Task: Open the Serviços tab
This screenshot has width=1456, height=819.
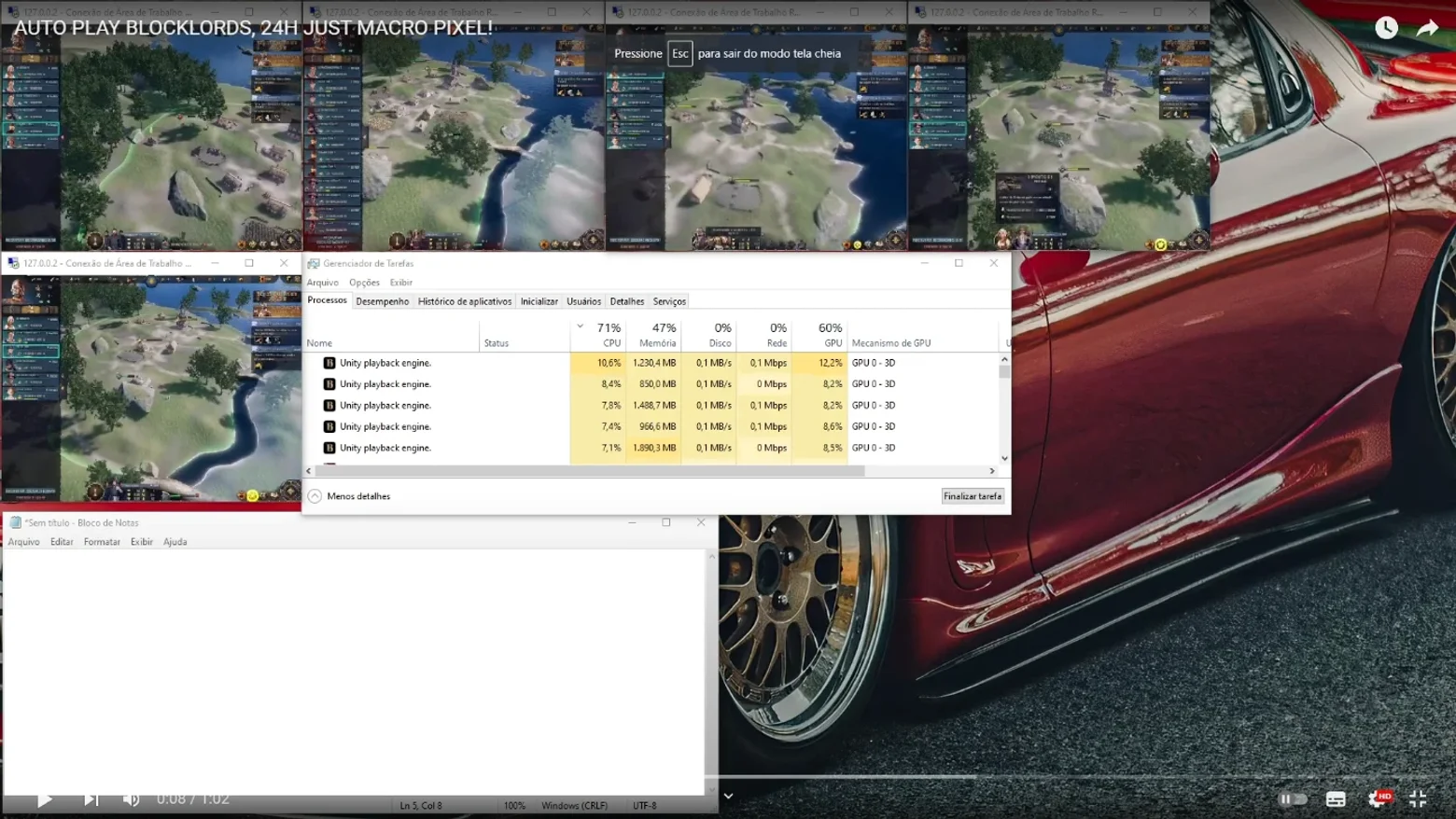Action: point(669,301)
